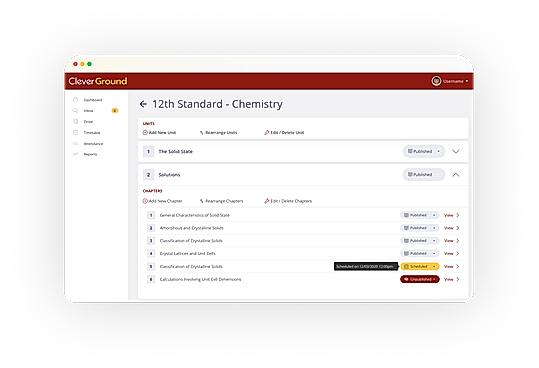Screen dimensions: 539x368
Task: Click the yellow Inbox unread badge
Action: pyautogui.click(x=115, y=111)
